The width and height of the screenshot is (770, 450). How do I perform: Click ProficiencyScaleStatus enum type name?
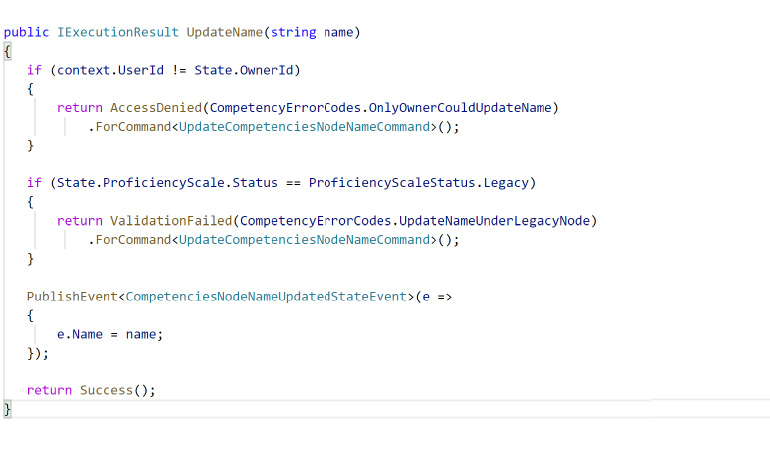click(x=395, y=183)
